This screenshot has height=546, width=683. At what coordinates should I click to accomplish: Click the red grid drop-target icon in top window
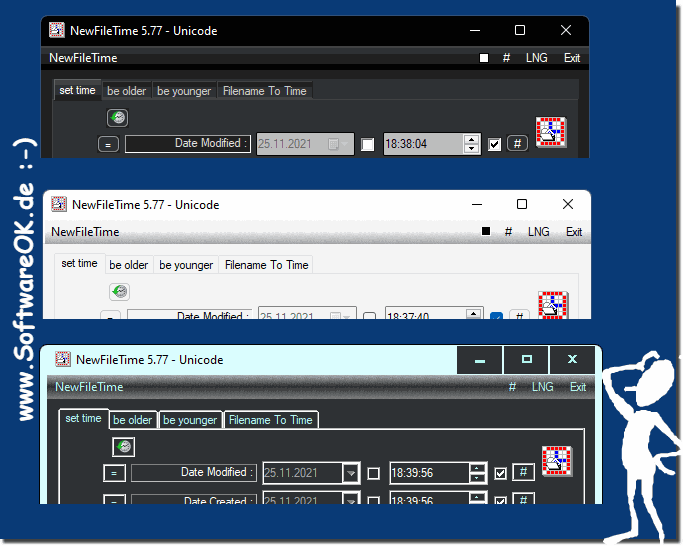tap(551, 132)
